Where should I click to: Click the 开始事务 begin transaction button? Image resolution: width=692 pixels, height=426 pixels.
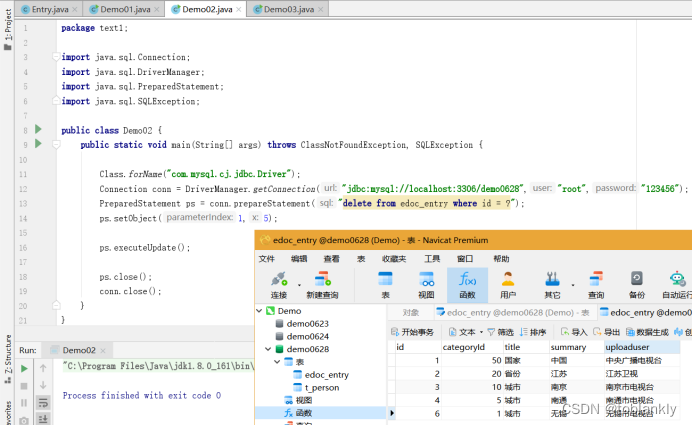coord(412,332)
